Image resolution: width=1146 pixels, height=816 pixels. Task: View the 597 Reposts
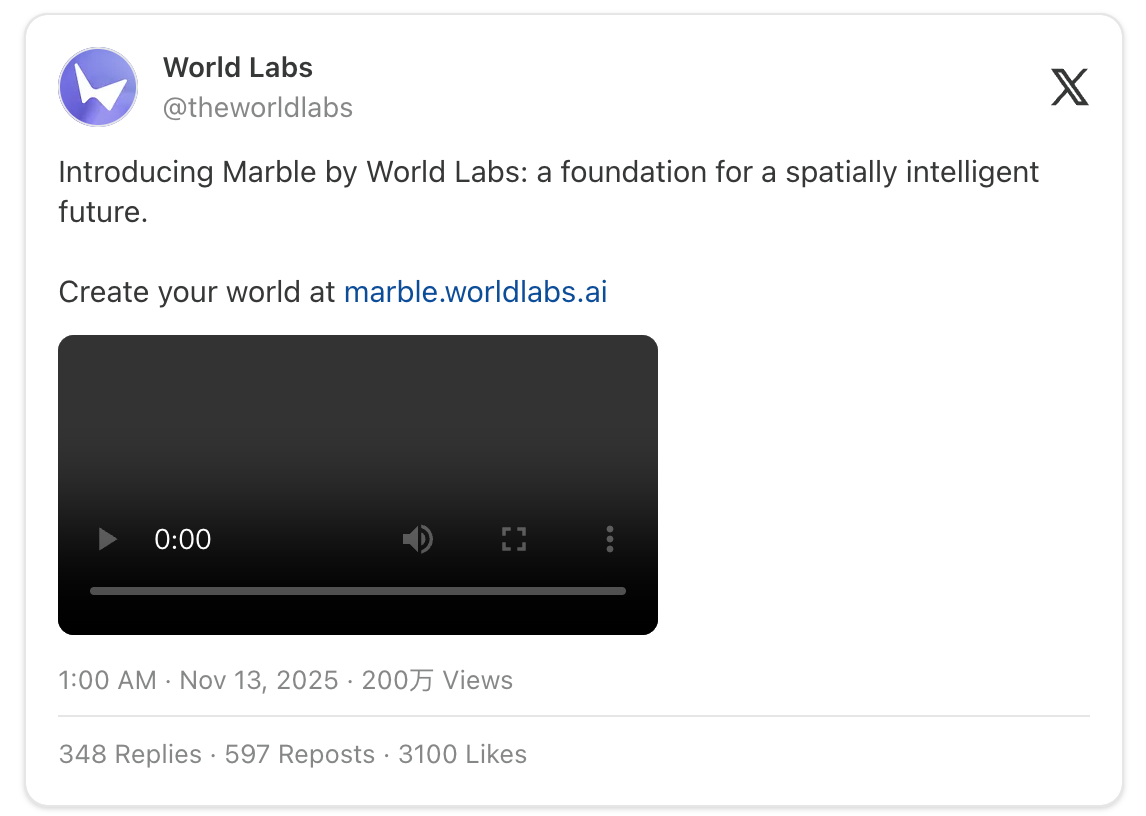299,754
